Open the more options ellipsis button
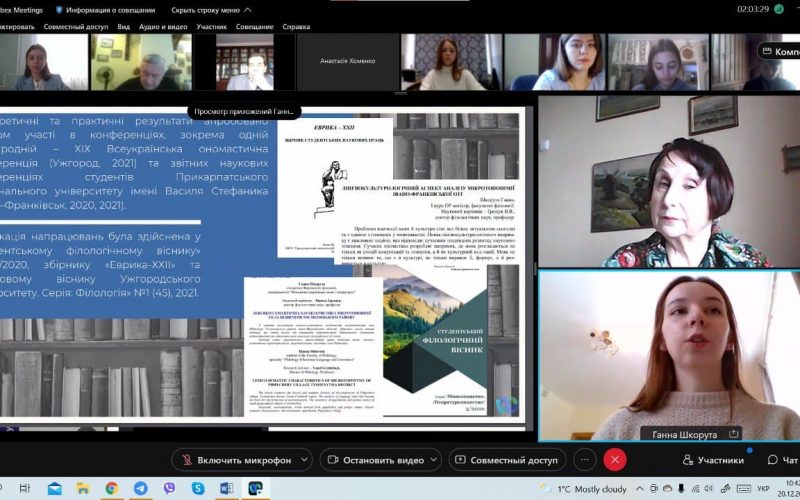 (585, 460)
